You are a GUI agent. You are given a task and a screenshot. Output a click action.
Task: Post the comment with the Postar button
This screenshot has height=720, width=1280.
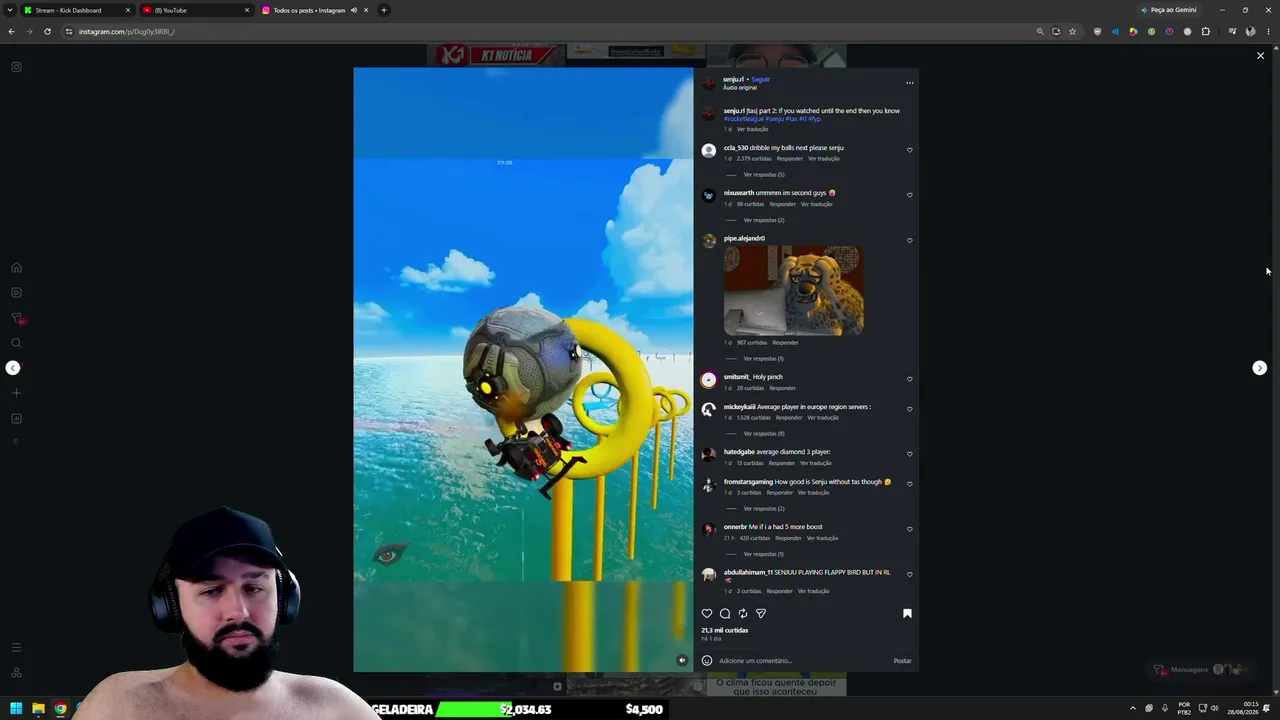[902, 660]
